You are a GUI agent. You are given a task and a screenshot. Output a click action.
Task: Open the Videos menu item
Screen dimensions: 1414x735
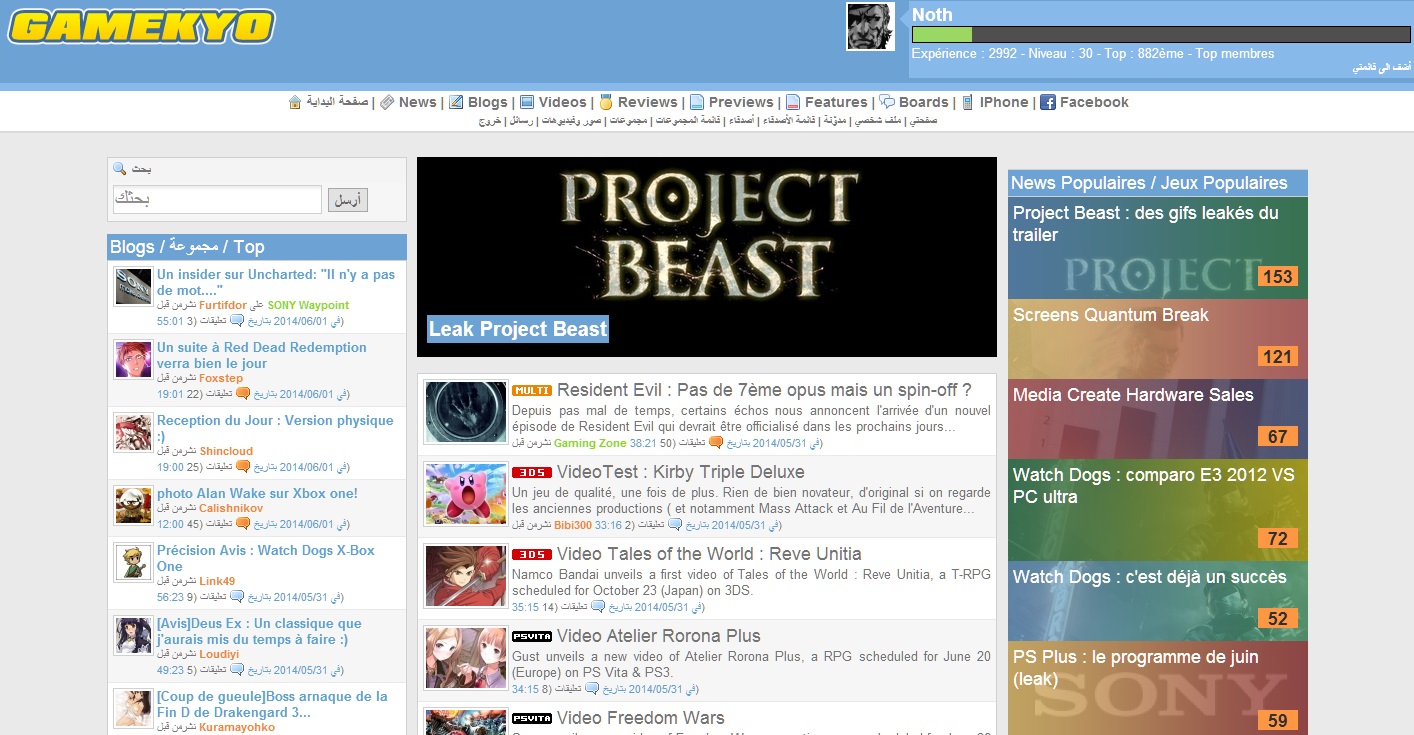click(x=562, y=102)
